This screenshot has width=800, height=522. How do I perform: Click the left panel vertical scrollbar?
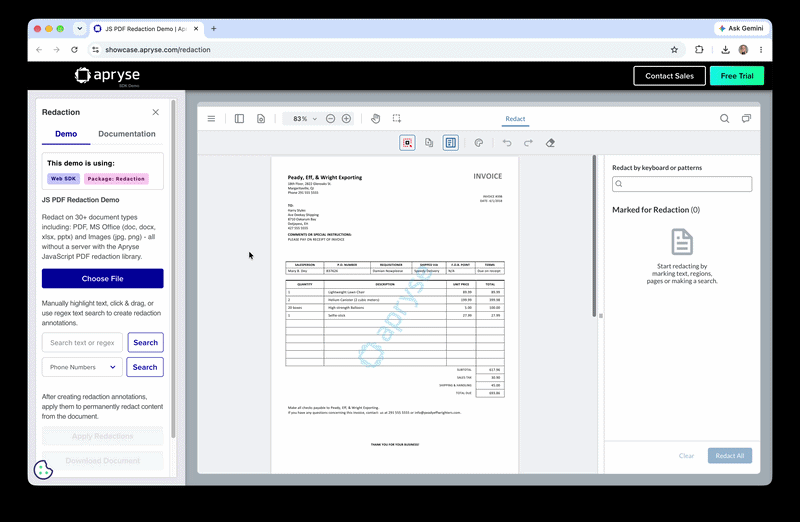tap(173, 269)
